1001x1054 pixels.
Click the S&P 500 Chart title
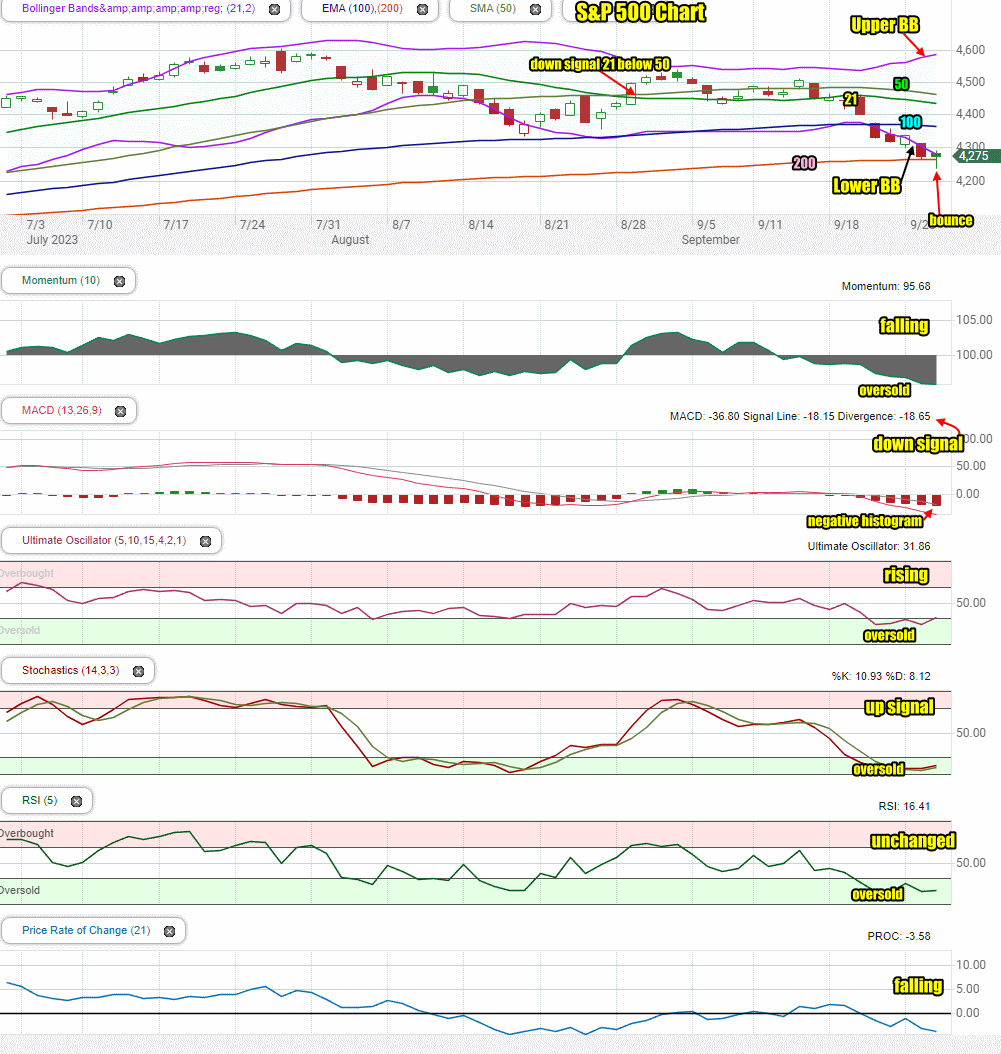tap(641, 12)
